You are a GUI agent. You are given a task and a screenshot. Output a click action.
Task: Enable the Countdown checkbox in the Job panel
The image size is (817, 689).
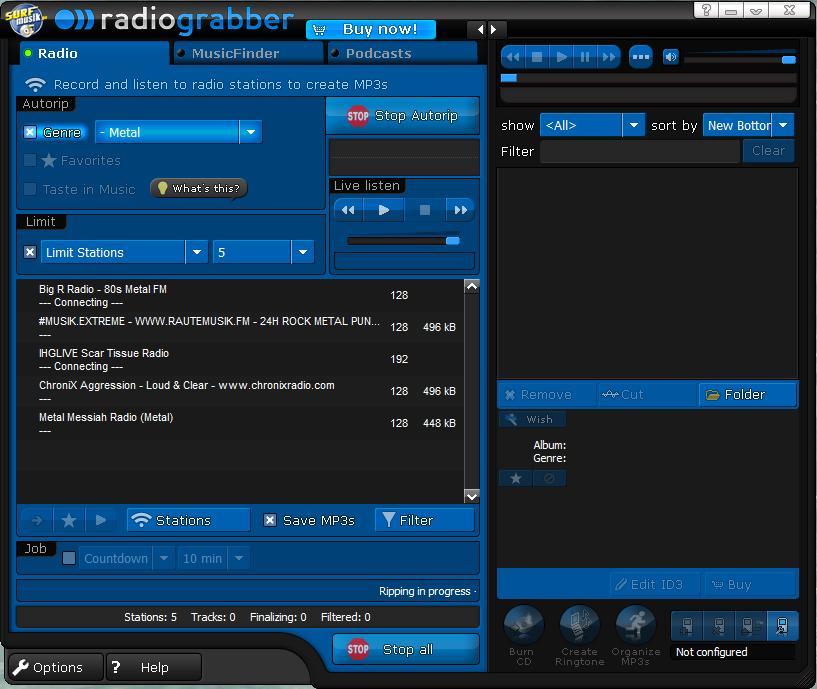pos(66,557)
